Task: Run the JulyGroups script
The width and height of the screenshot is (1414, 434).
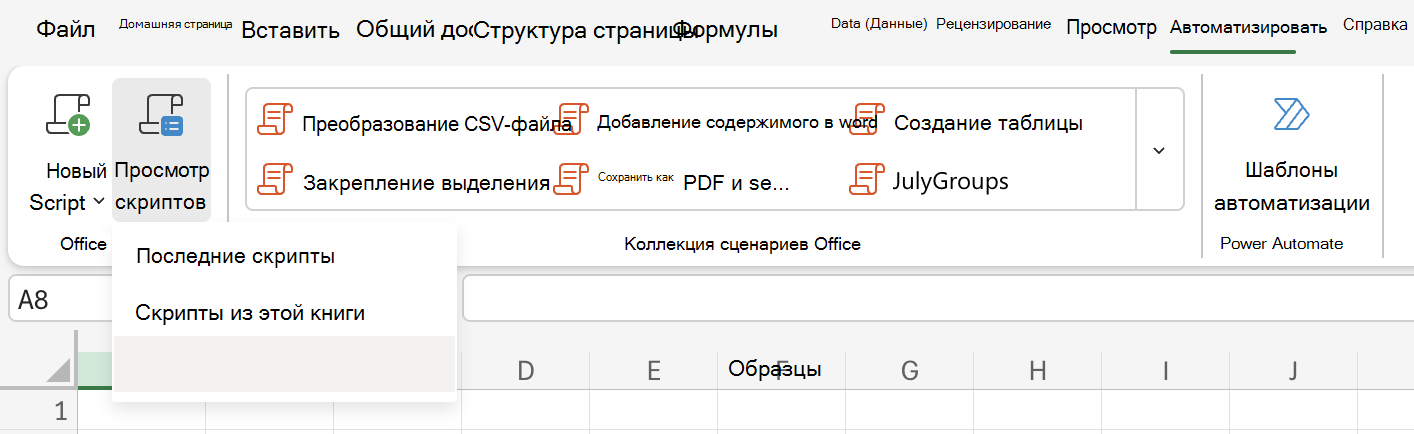Action: (x=929, y=181)
